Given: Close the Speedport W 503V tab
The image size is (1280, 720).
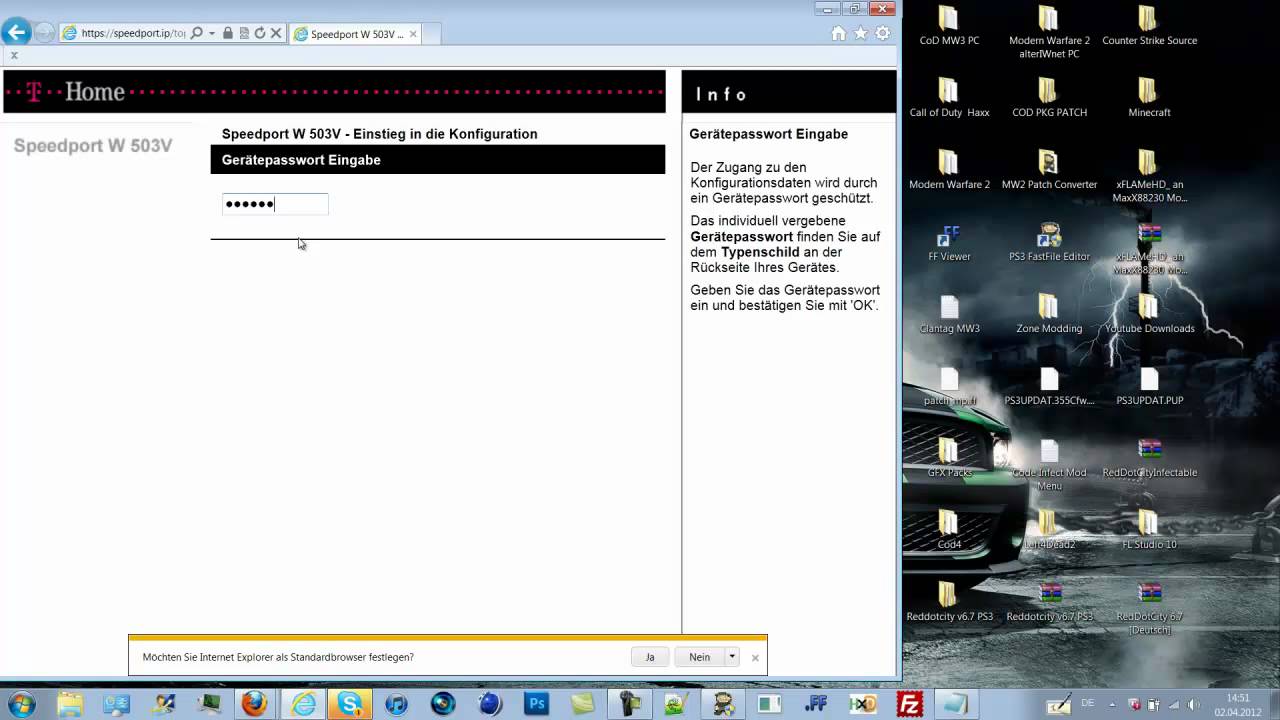Looking at the screenshot, I should click(412, 34).
